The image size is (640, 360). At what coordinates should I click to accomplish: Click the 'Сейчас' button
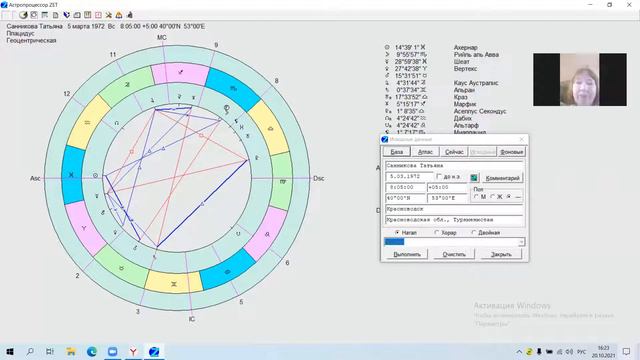point(454,152)
